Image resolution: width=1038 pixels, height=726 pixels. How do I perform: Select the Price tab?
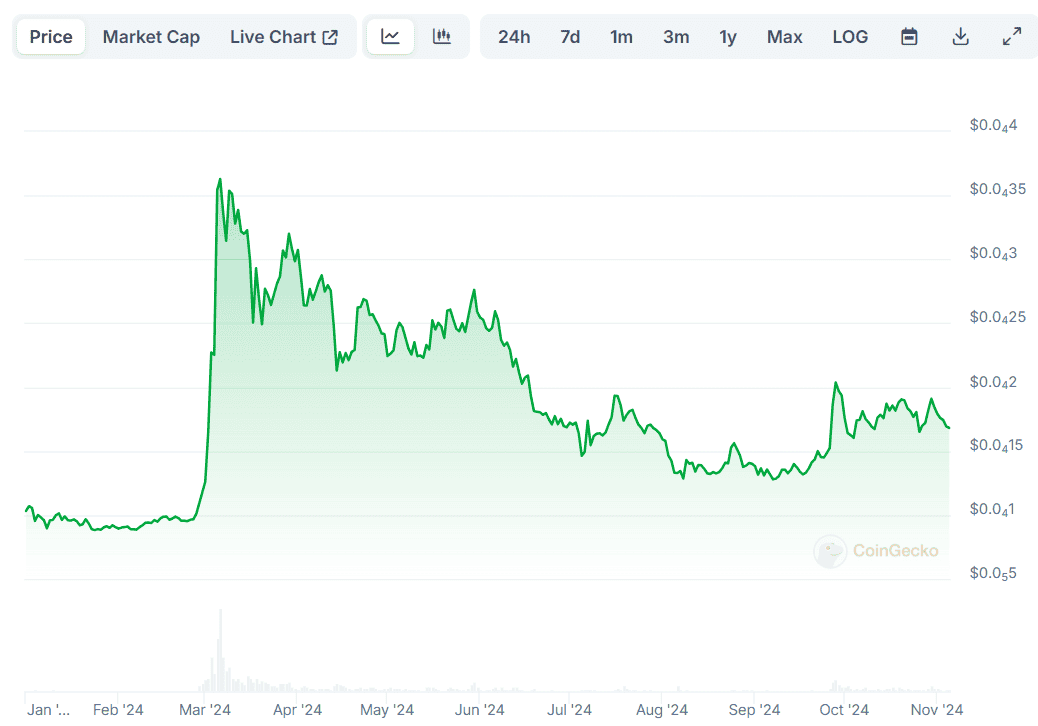pos(51,36)
